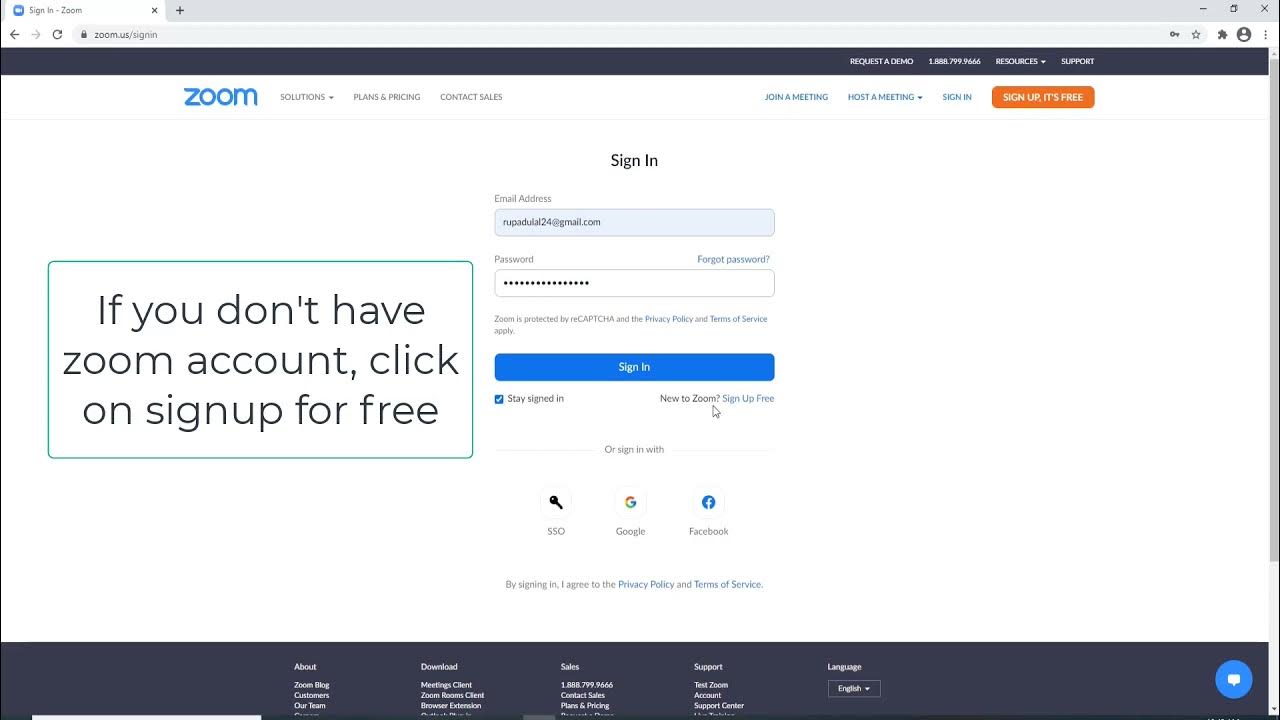This screenshot has height=720, width=1280.
Task: Open the blue chat bubble widget
Action: 1234,680
